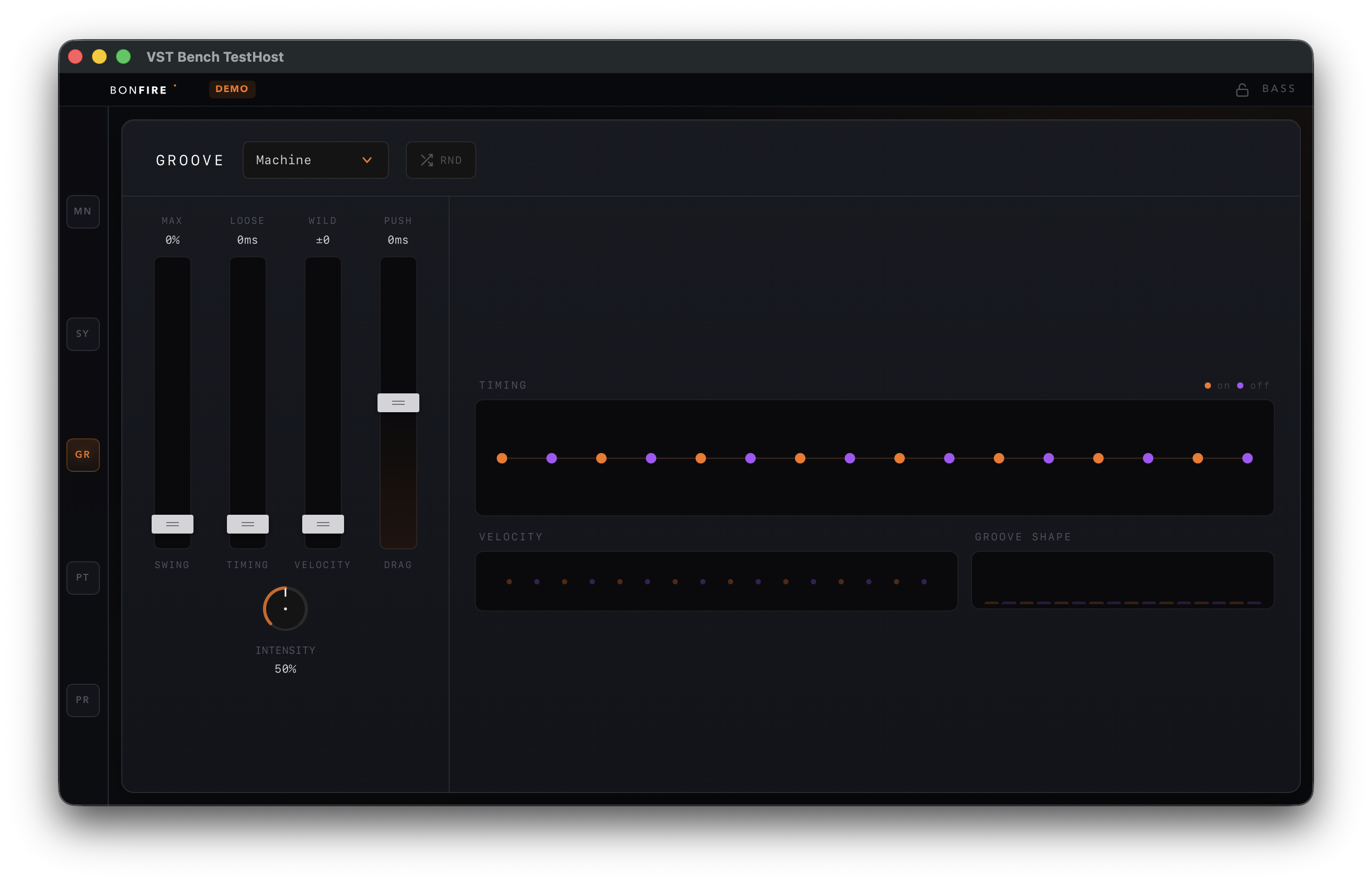The width and height of the screenshot is (1372, 883).
Task: Click the Drag slider handle
Action: (398, 402)
